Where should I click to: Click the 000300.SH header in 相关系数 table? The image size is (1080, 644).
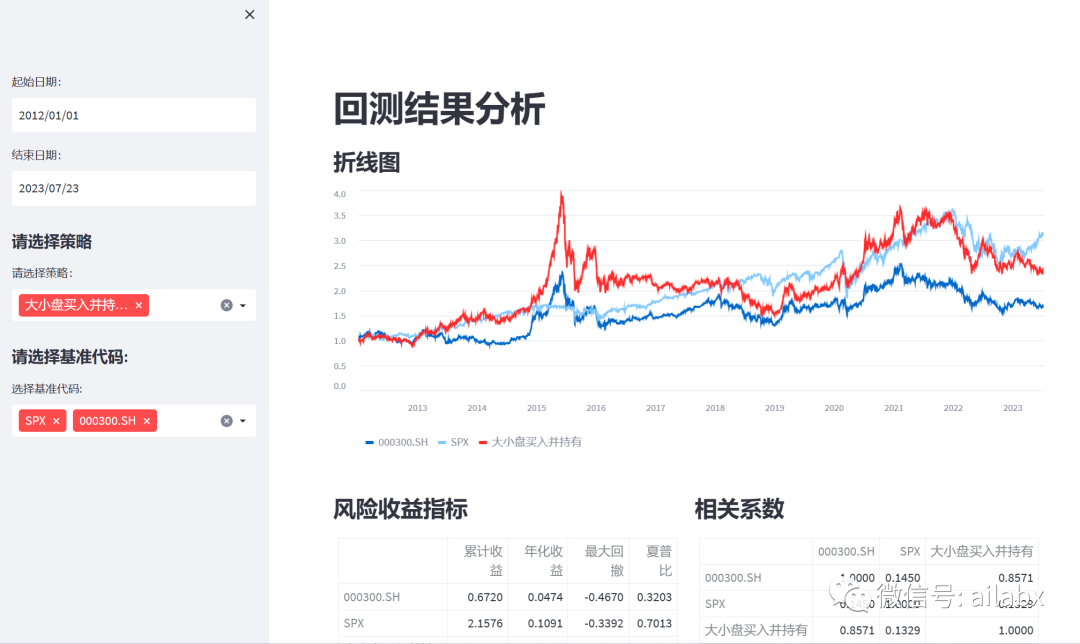click(846, 551)
